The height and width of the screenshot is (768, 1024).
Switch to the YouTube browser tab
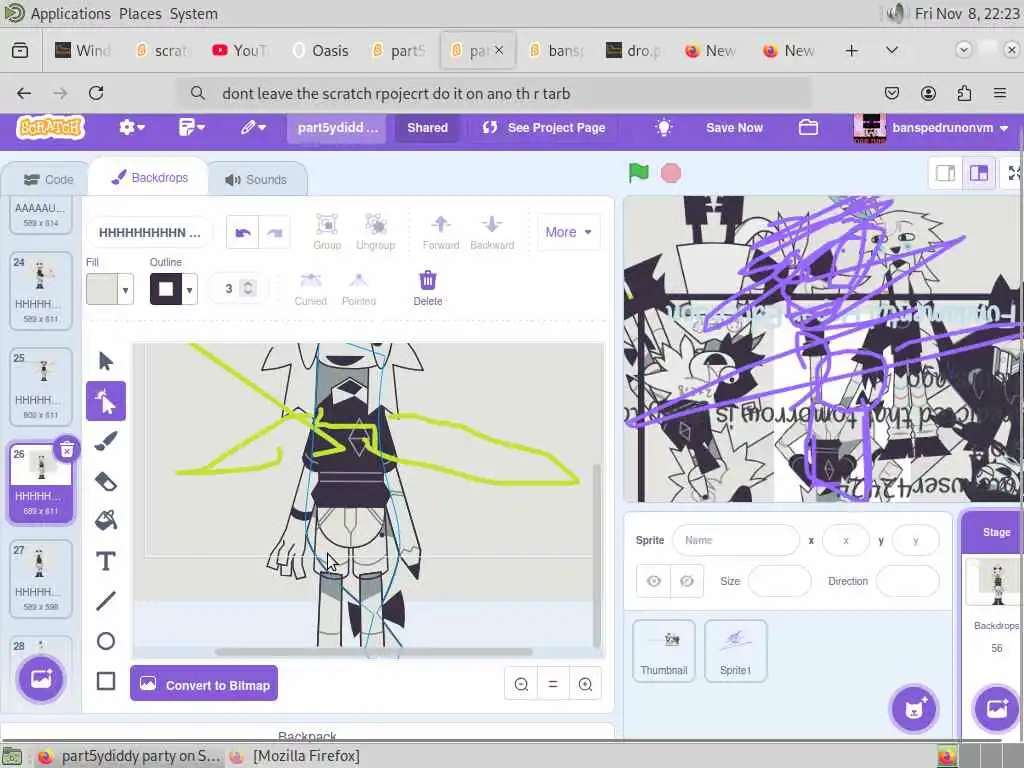point(240,50)
